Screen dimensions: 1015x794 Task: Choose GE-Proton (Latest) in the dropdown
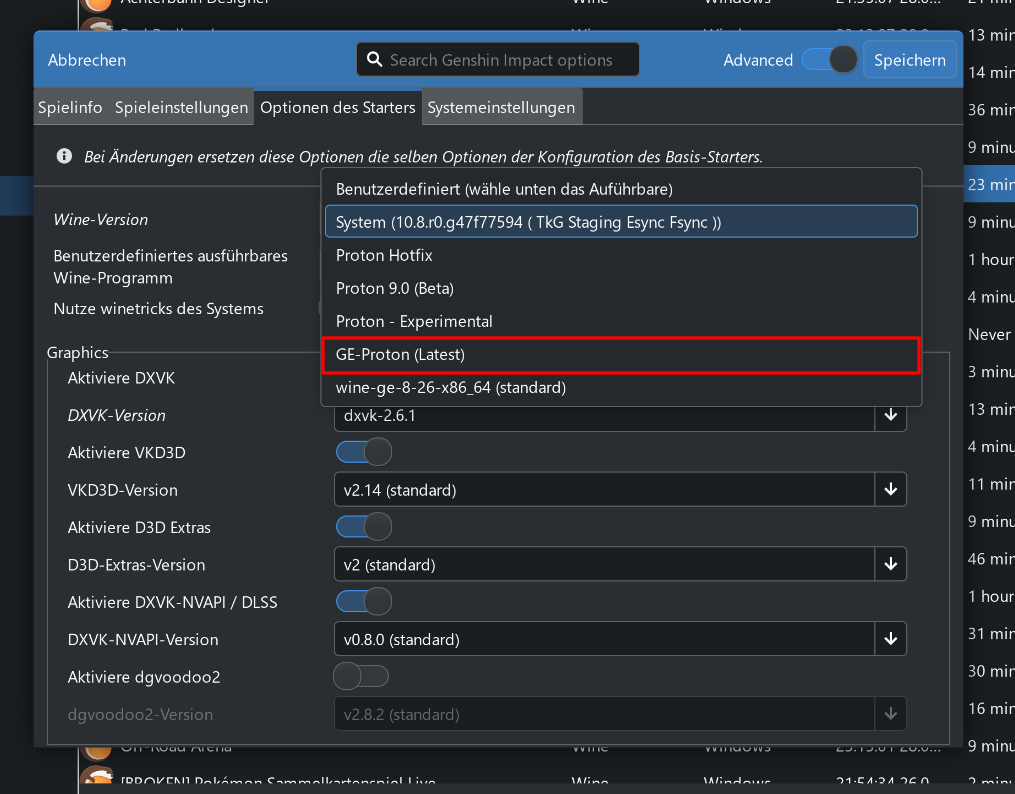pyautogui.click(x=621, y=355)
